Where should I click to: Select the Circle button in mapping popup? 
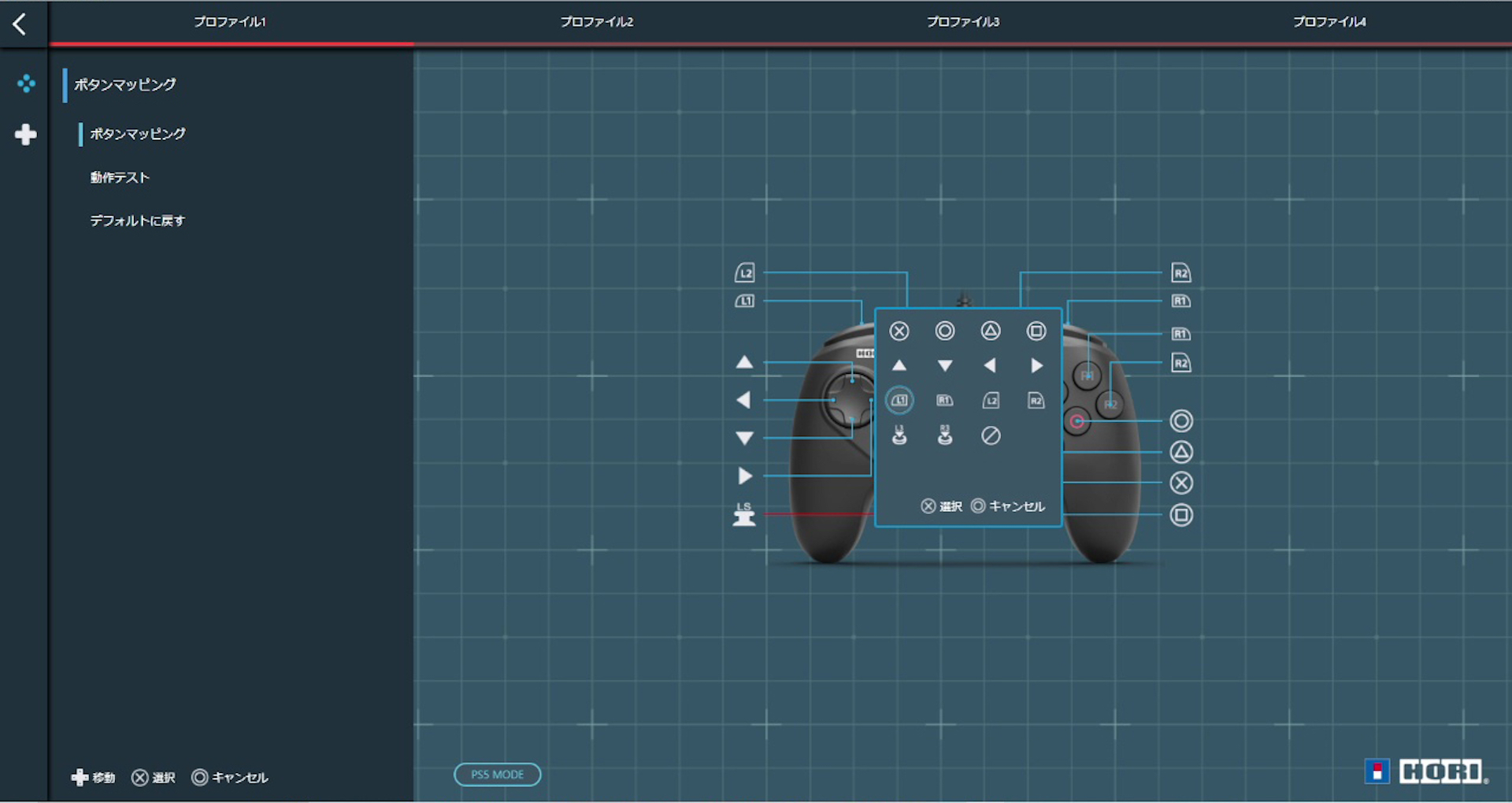(944, 331)
